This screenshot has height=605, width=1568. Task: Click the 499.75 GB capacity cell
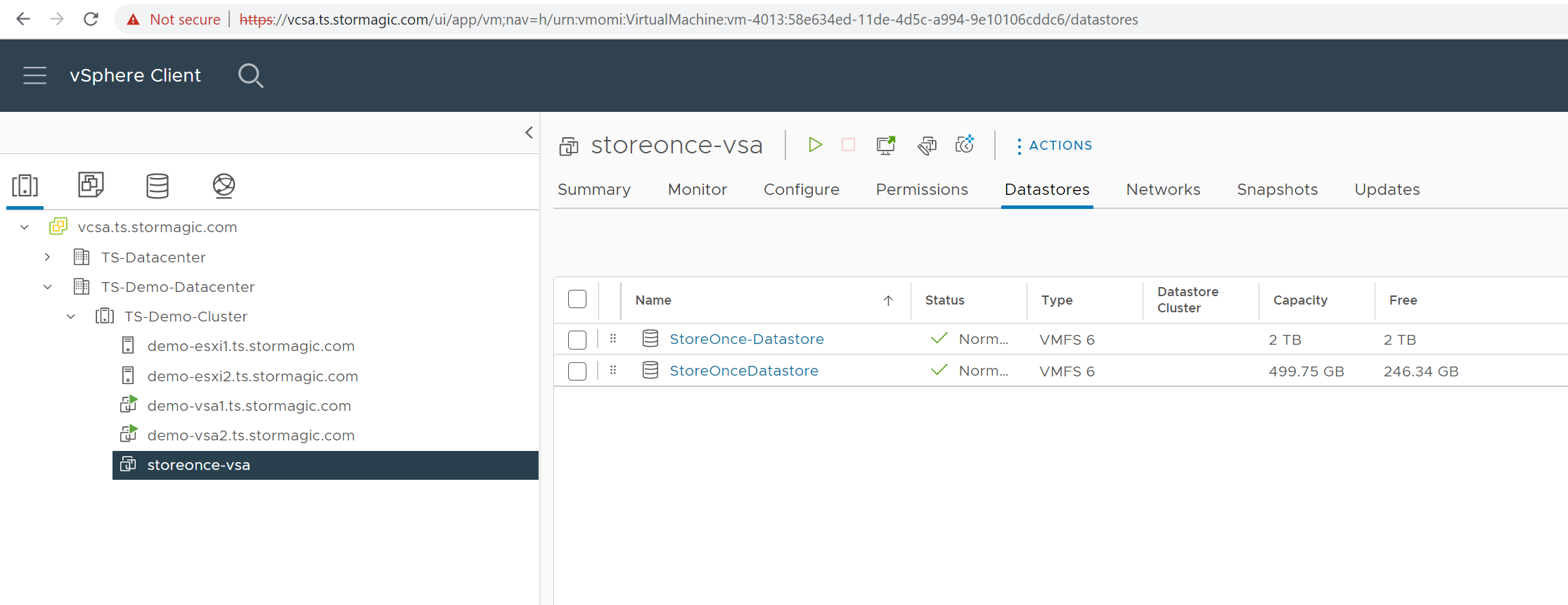(1306, 371)
